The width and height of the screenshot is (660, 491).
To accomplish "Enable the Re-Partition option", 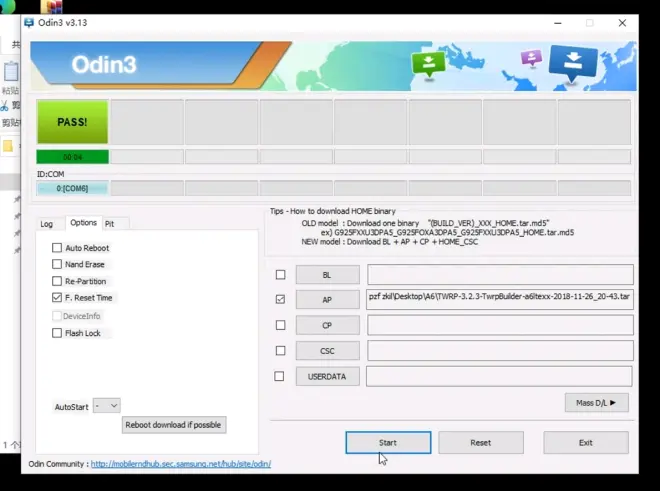I will pyautogui.click(x=57, y=281).
